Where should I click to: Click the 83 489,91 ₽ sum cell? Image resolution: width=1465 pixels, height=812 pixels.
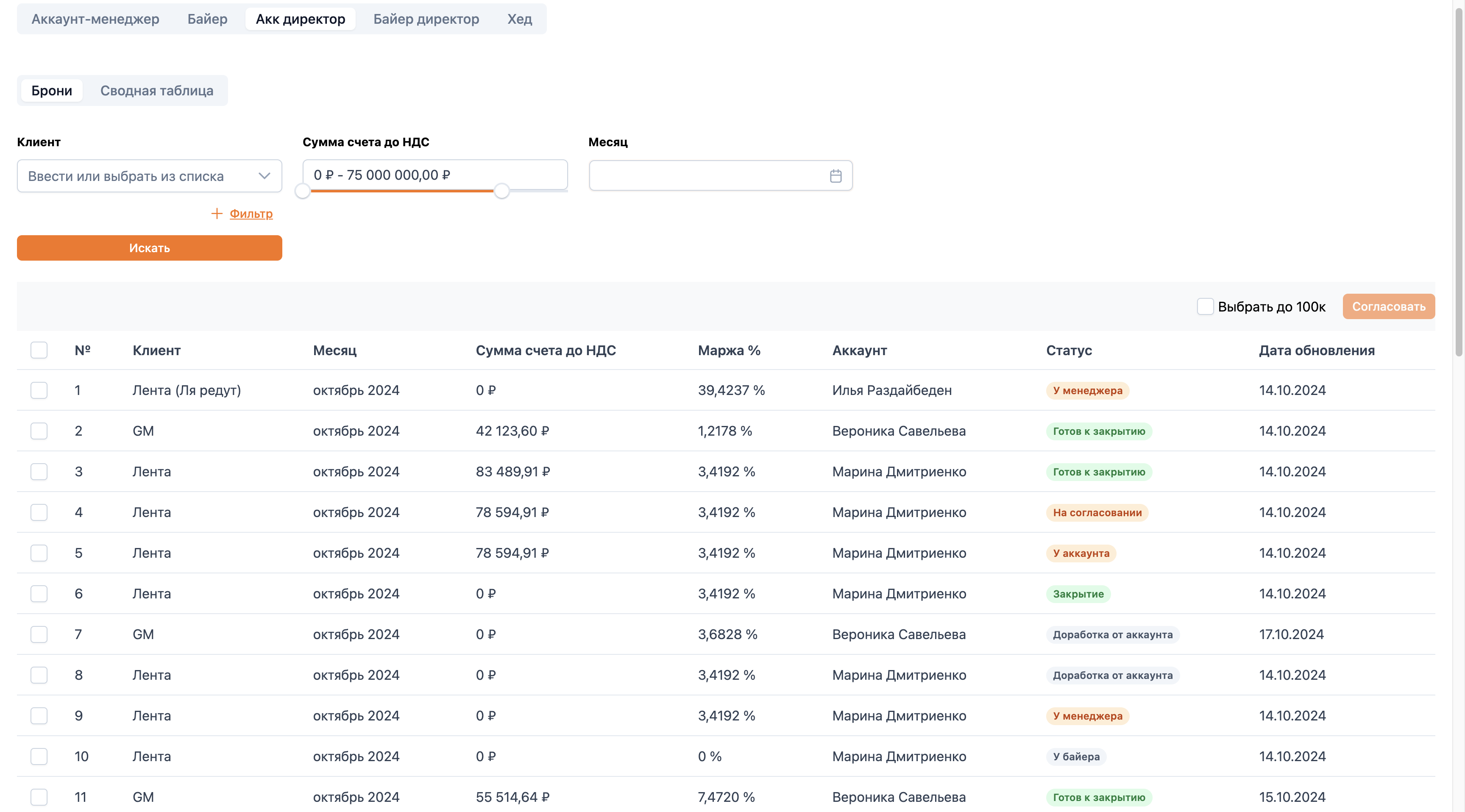point(513,471)
